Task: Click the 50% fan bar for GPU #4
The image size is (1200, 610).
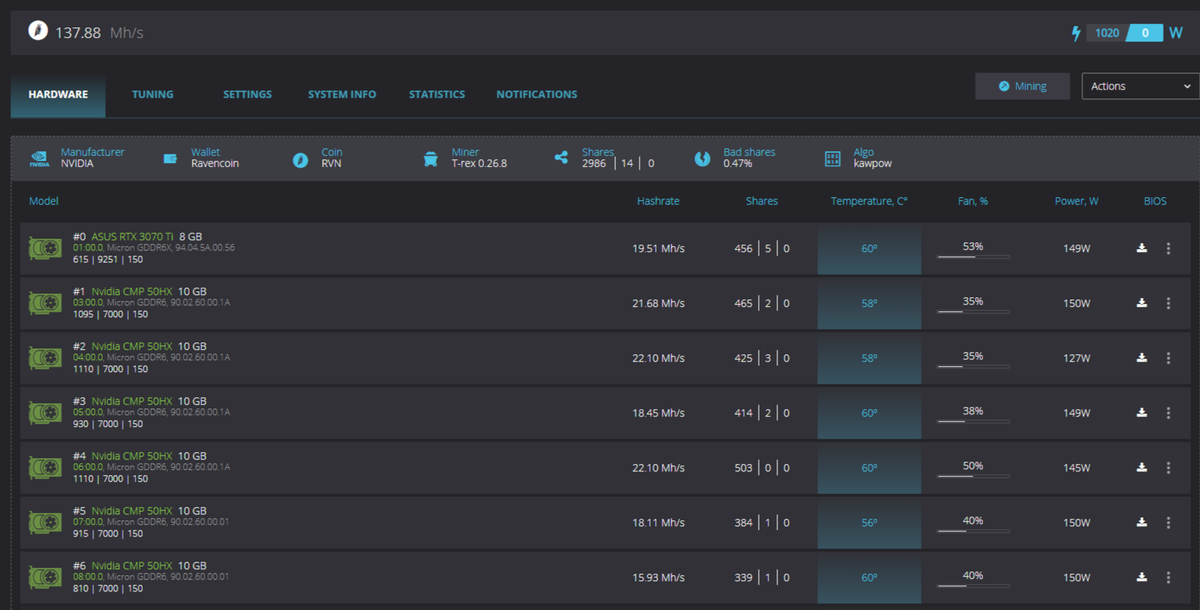Action: [973, 477]
